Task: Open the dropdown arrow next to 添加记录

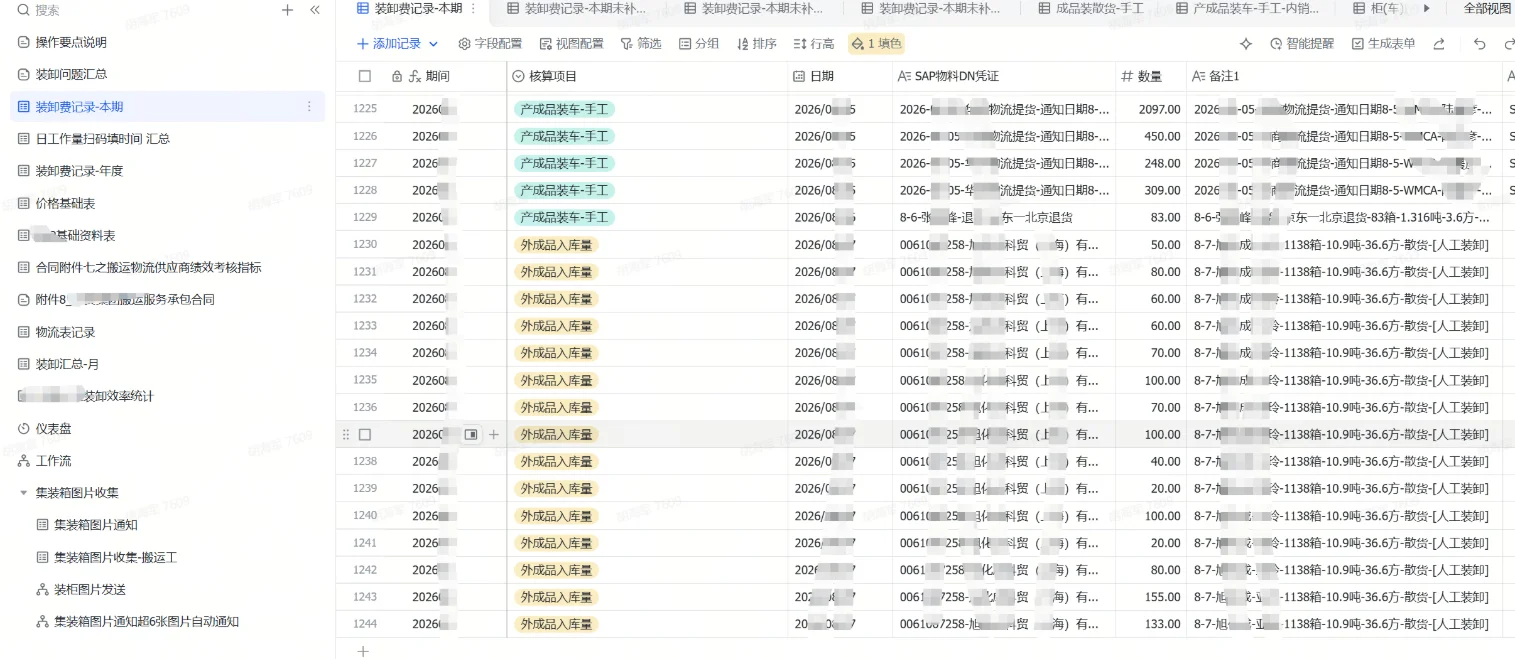Action: coord(433,44)
